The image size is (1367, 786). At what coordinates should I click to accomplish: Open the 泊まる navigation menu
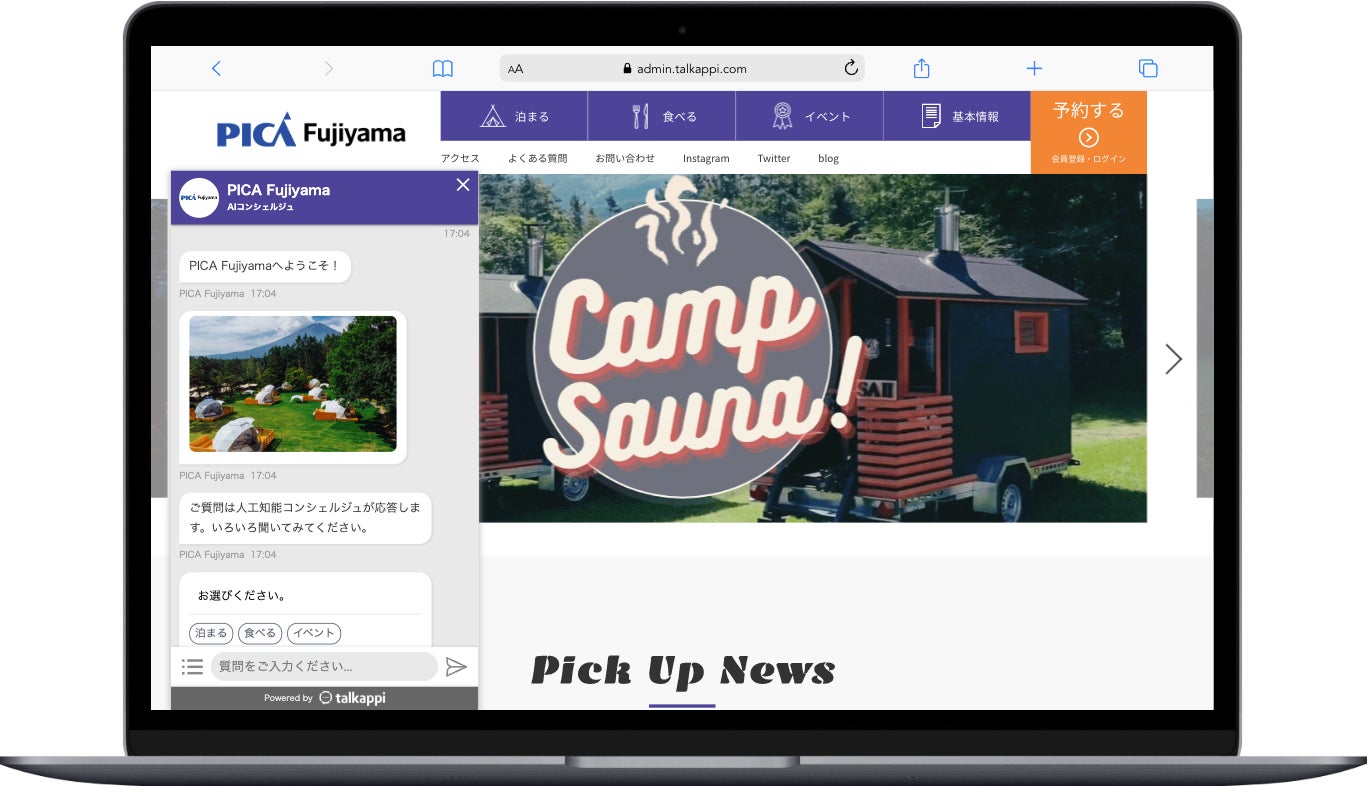514,116
